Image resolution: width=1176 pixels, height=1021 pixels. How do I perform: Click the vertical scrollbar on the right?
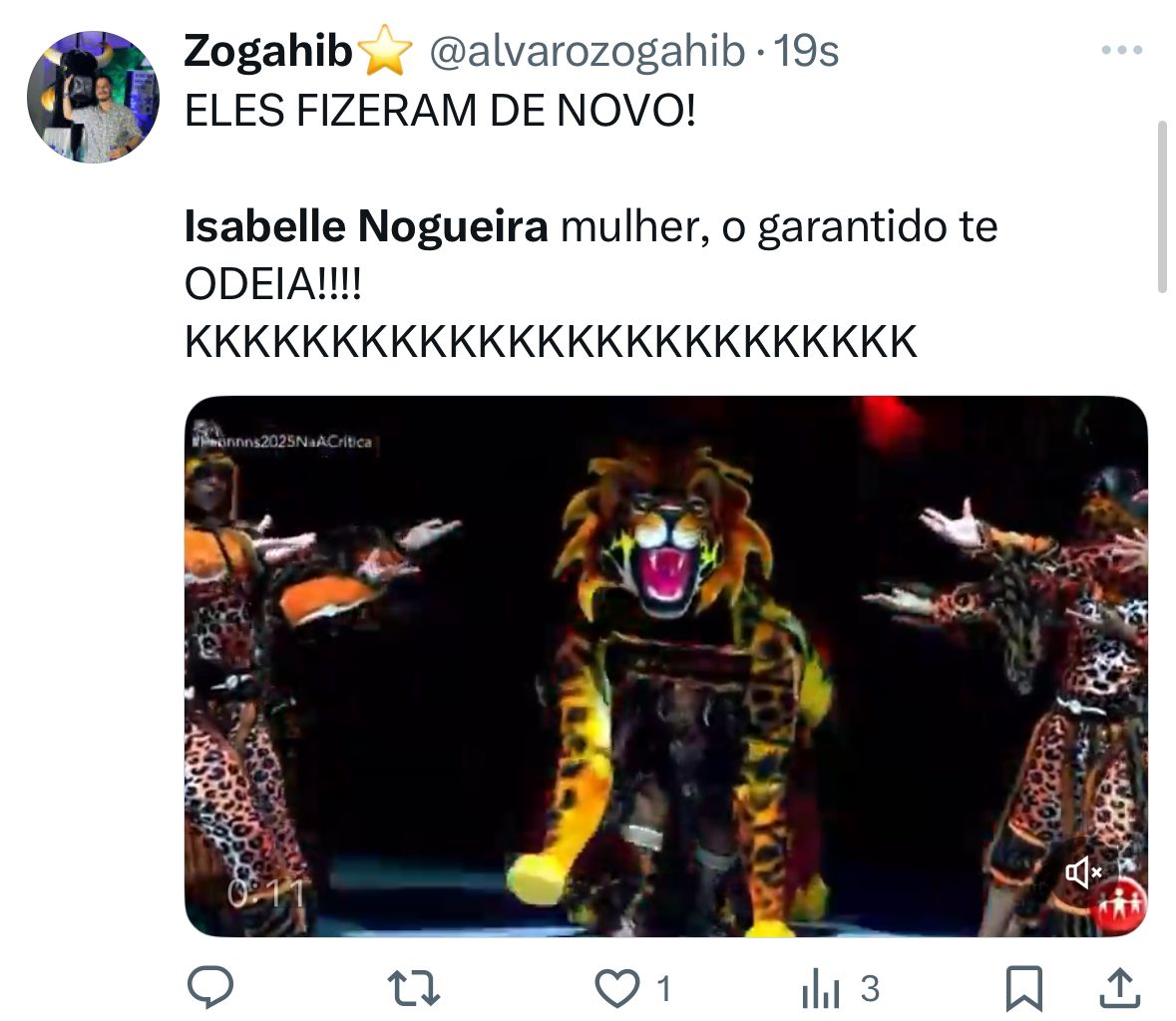click(1162, 206)
